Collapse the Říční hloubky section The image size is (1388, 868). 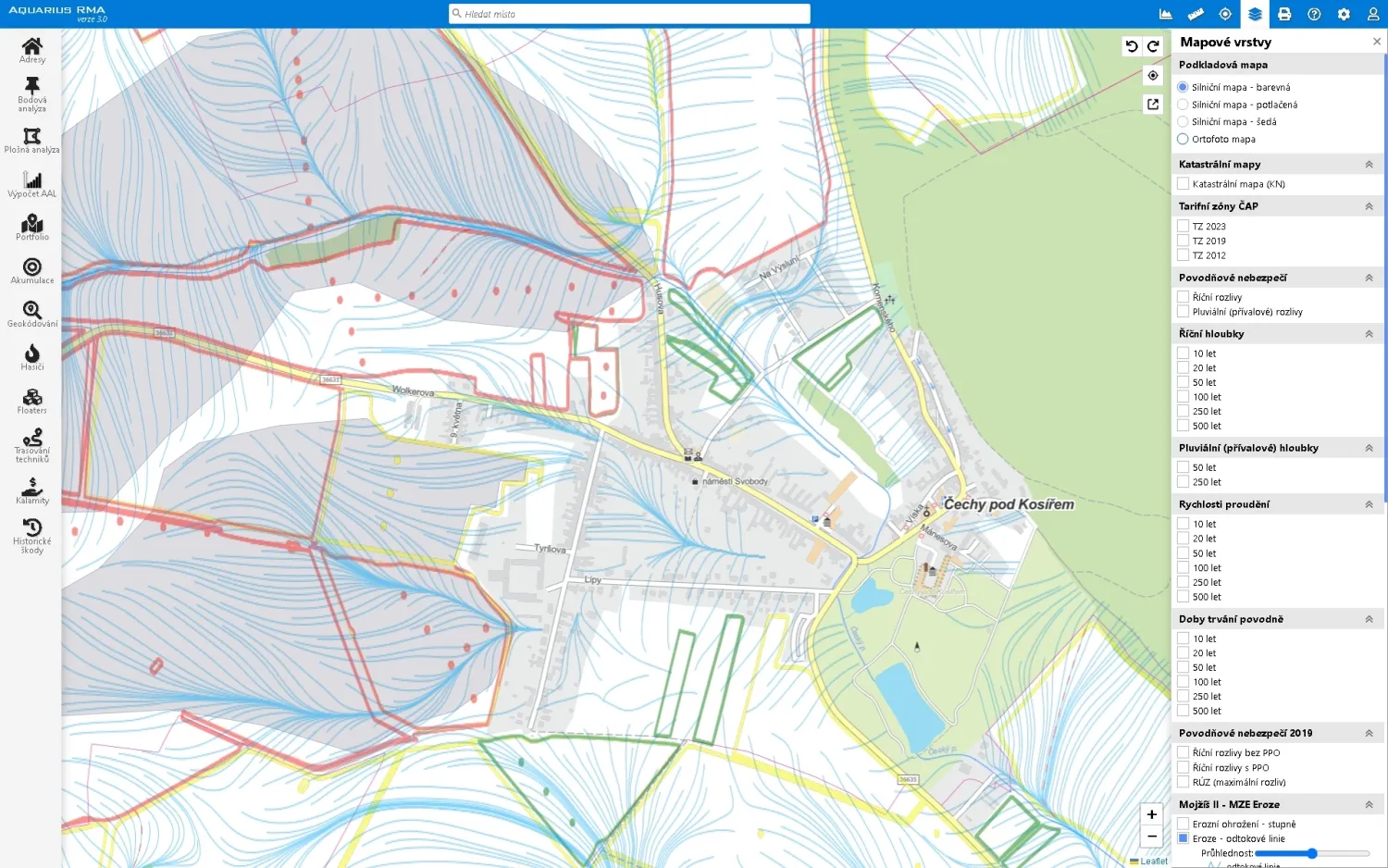[1370, 333]
